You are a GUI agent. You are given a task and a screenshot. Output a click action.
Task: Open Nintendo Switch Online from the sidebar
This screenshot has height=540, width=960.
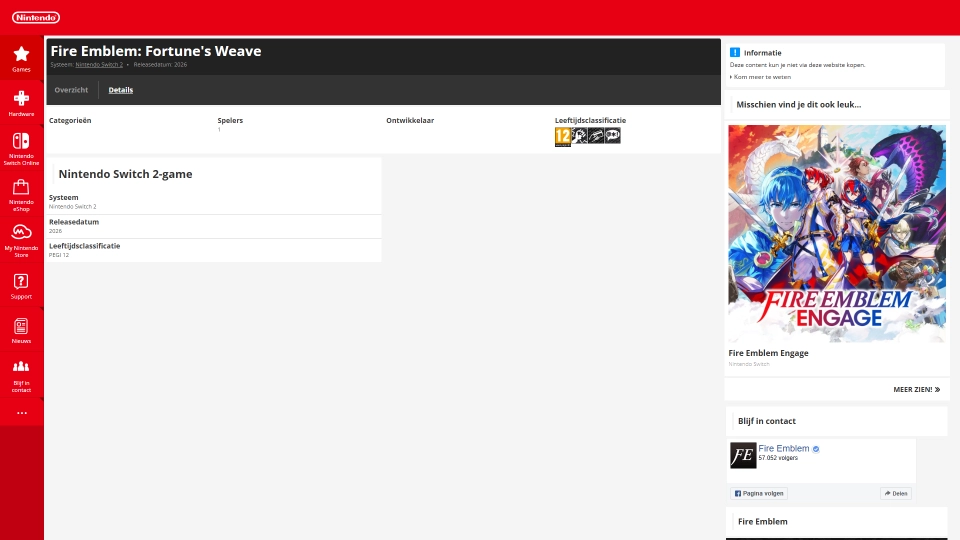(21, 141)
